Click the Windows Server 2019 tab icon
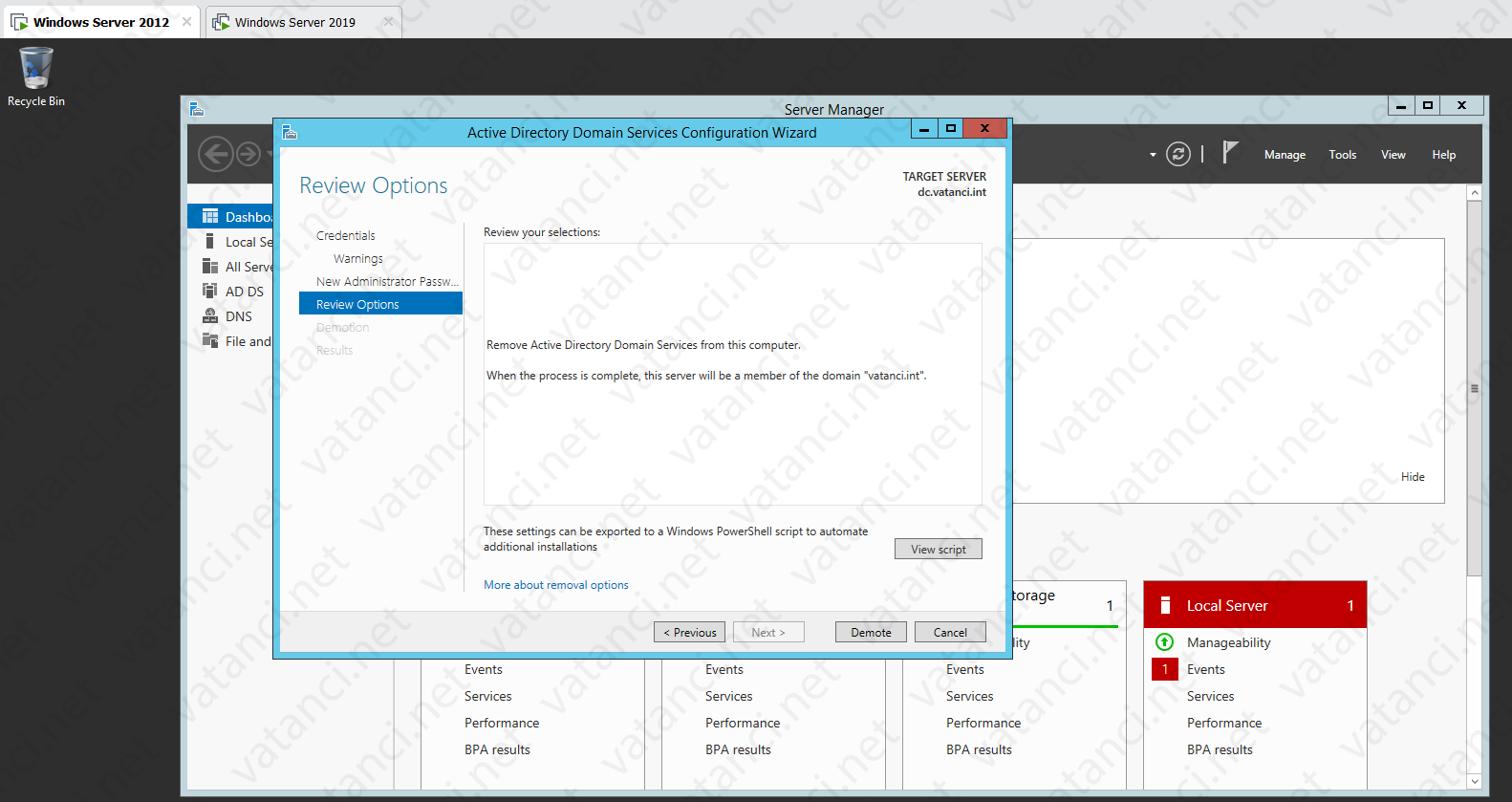This screenshot has height=802, width=1512. point(221,21)
